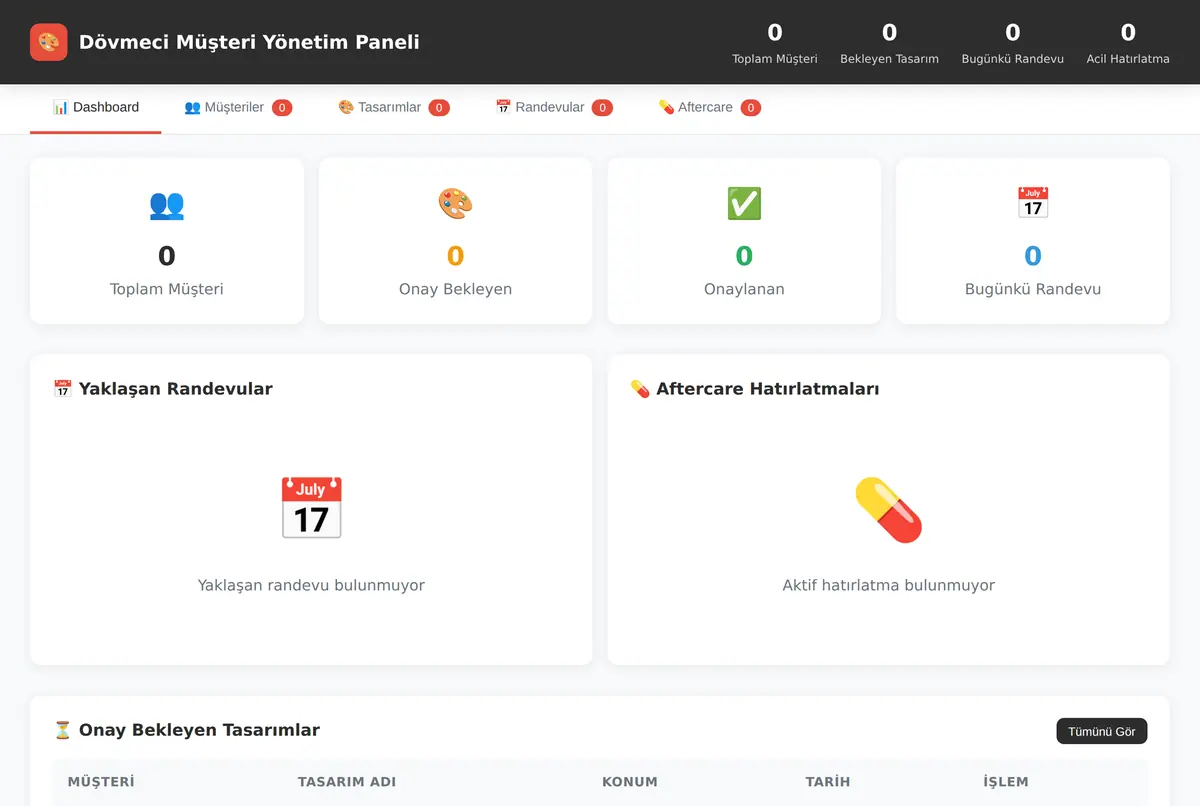Screen dimensions: 1200x806
Task: Click the Dövmeci Müşteri Yönetim Paneli title
Action: pyautogui.click(x=249, y=42)
